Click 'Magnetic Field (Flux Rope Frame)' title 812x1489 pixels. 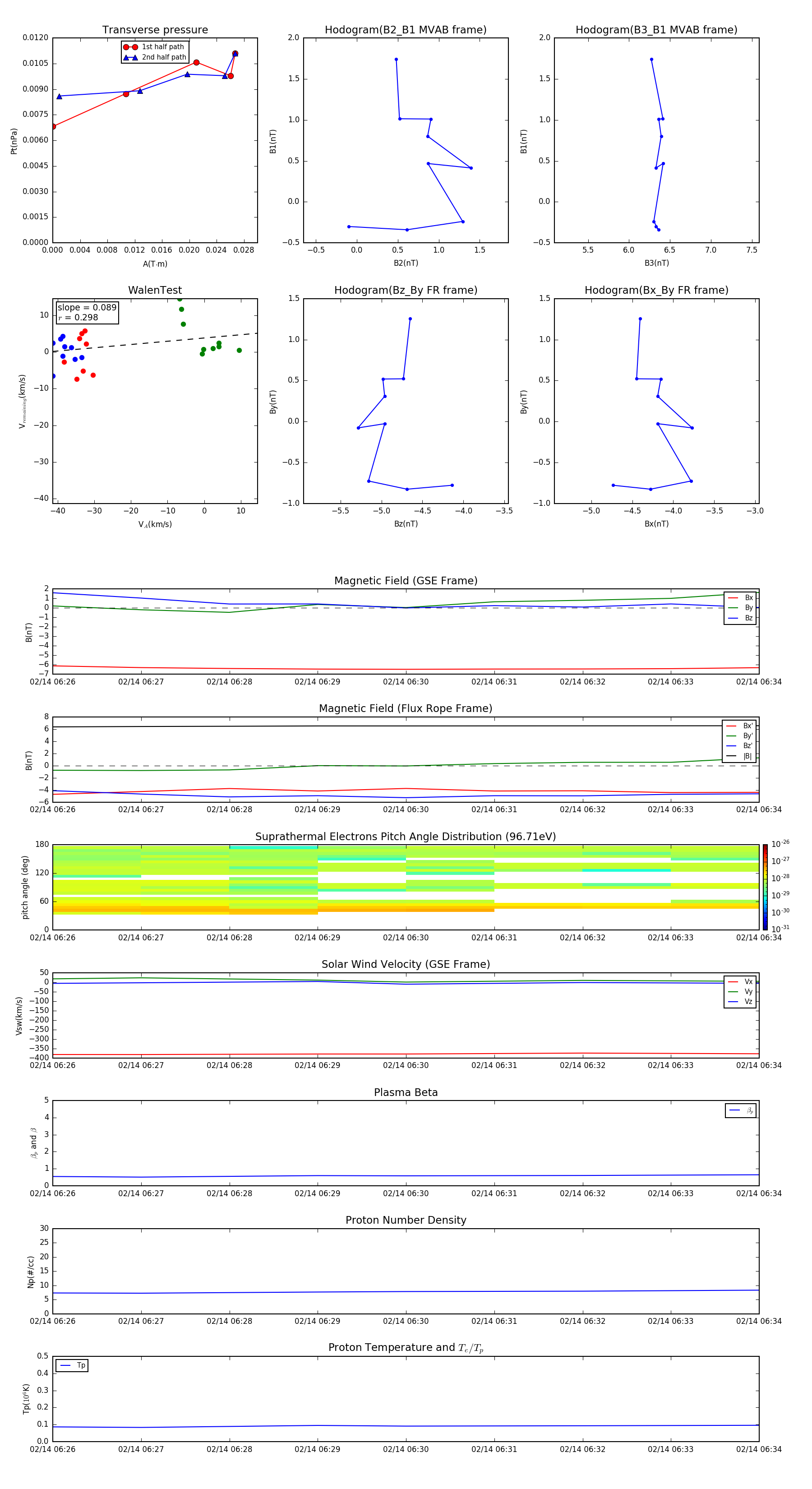click(x=406, y=709)
